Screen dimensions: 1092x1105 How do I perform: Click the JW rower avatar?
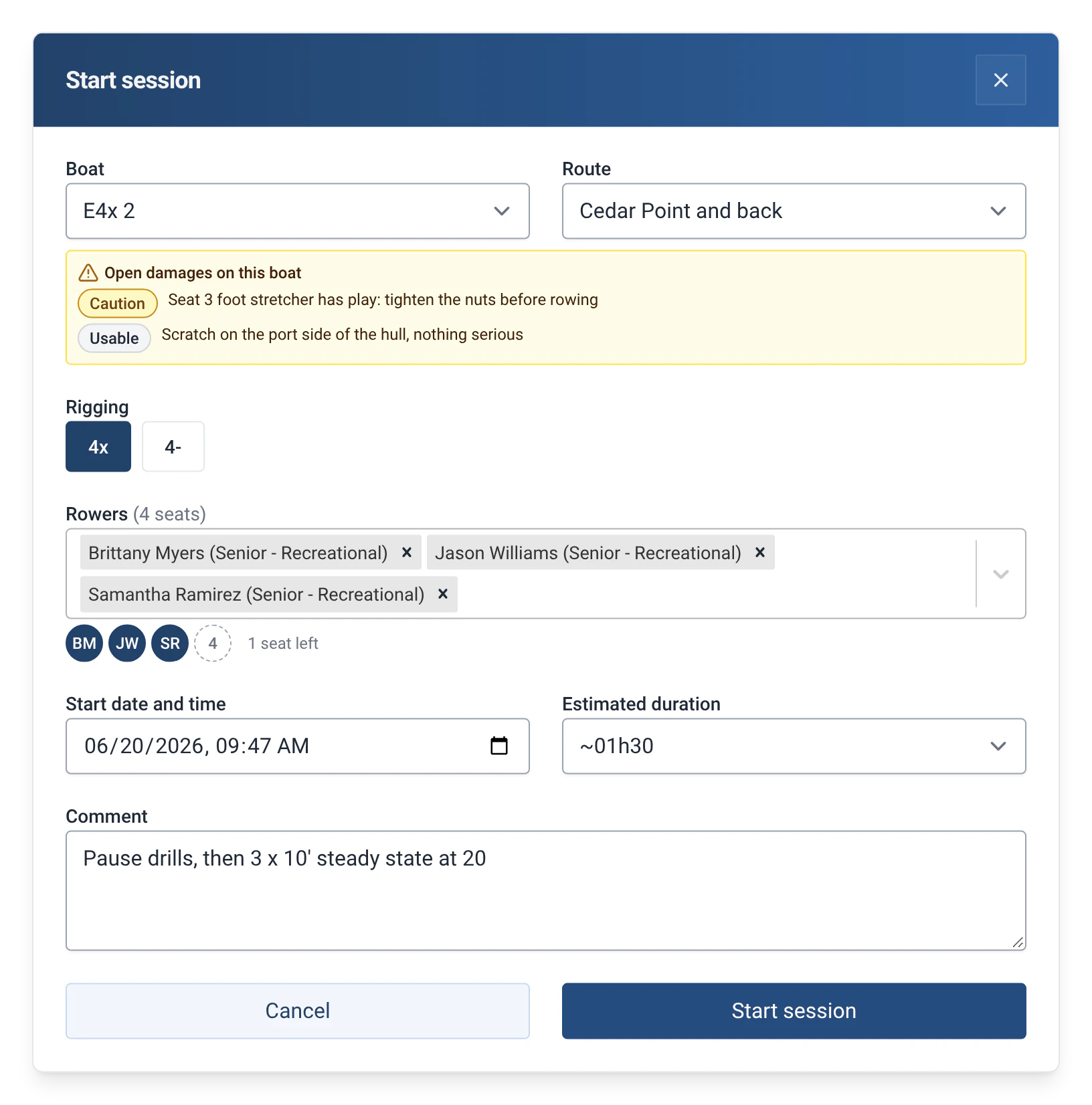click(127, 643)
